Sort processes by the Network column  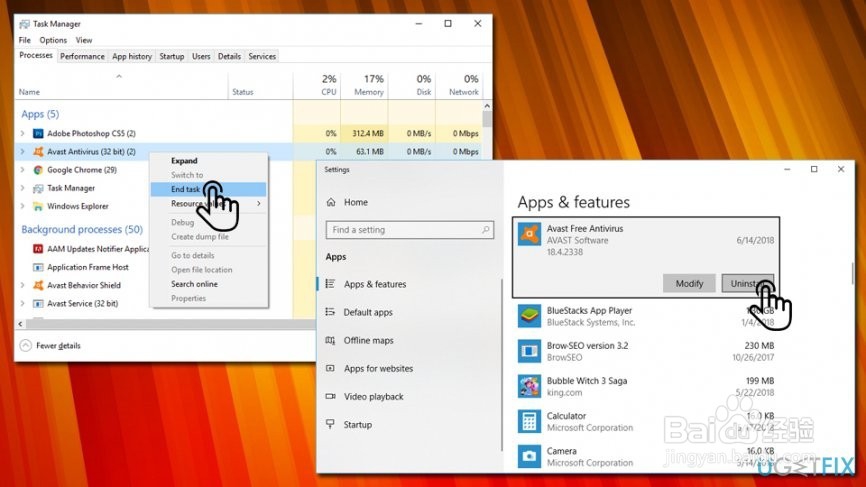458,85
